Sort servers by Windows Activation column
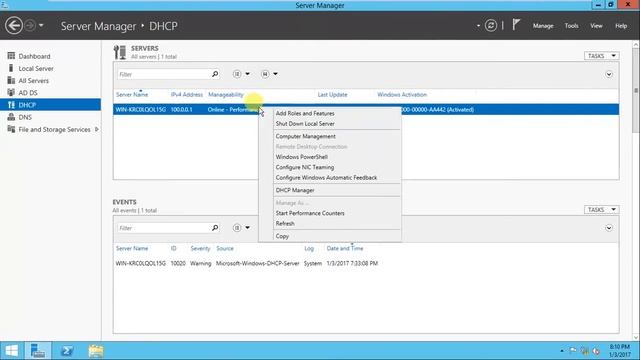The width and height of the screenshot is (640, 360). point(402,94)
